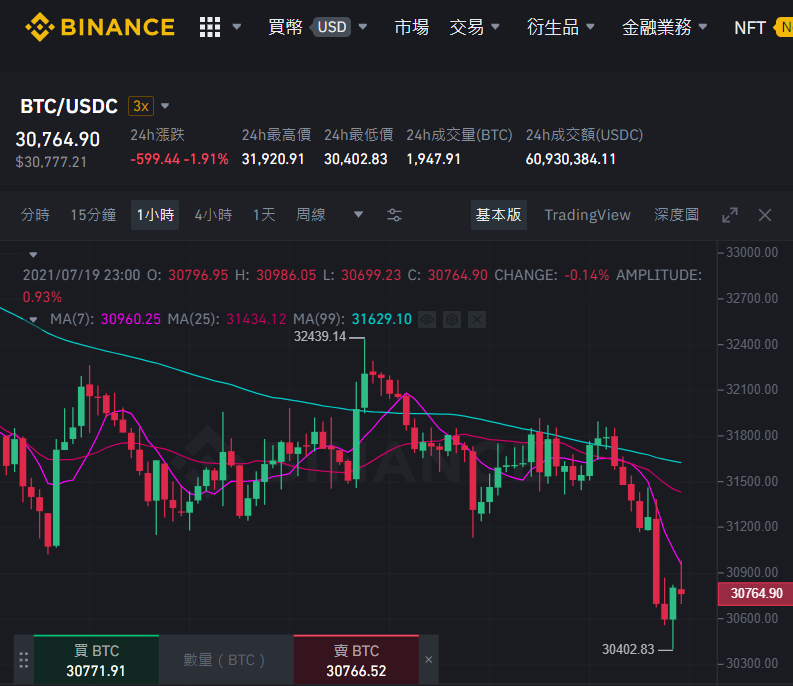Click the 24h high value 31,920.91

point(273,159)
